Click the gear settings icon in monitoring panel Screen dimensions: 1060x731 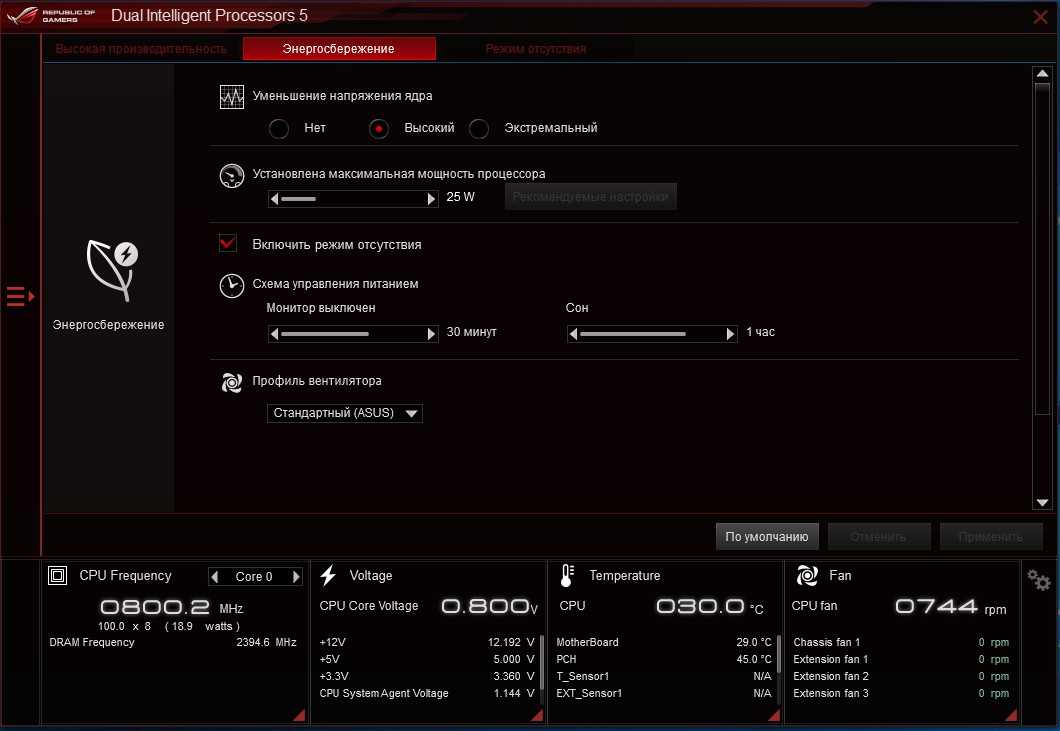click(1038, 580)
